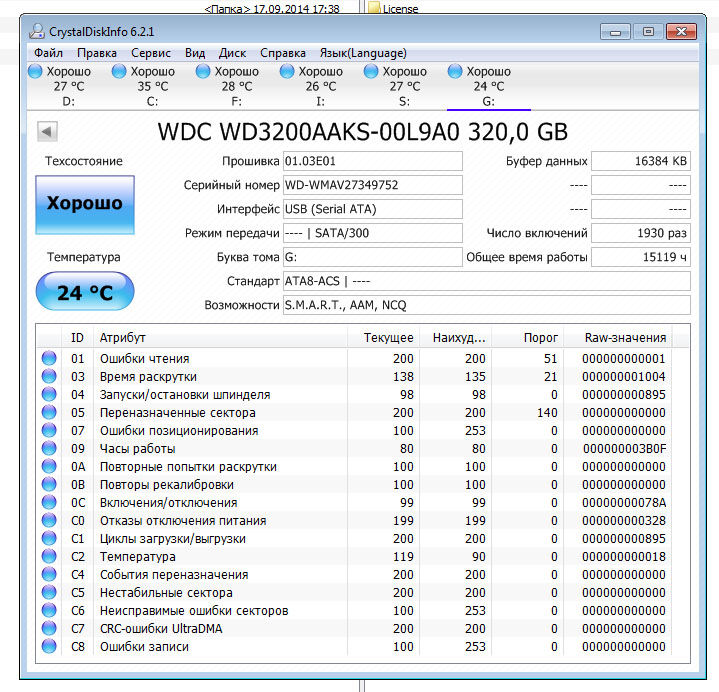The width and height of the screenshot is (719, 692).
Task: Click status orb for Время раскрутки row
Action: click(x=49, y=376)
